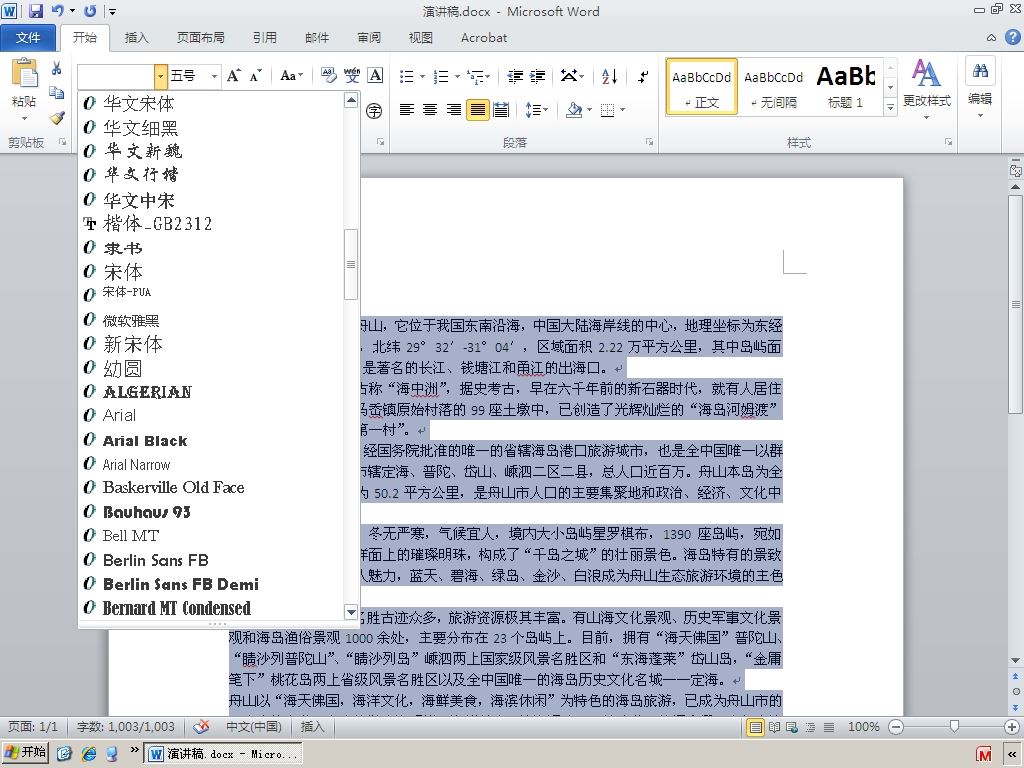Activate the Format Painter brush

click(57, 118)
